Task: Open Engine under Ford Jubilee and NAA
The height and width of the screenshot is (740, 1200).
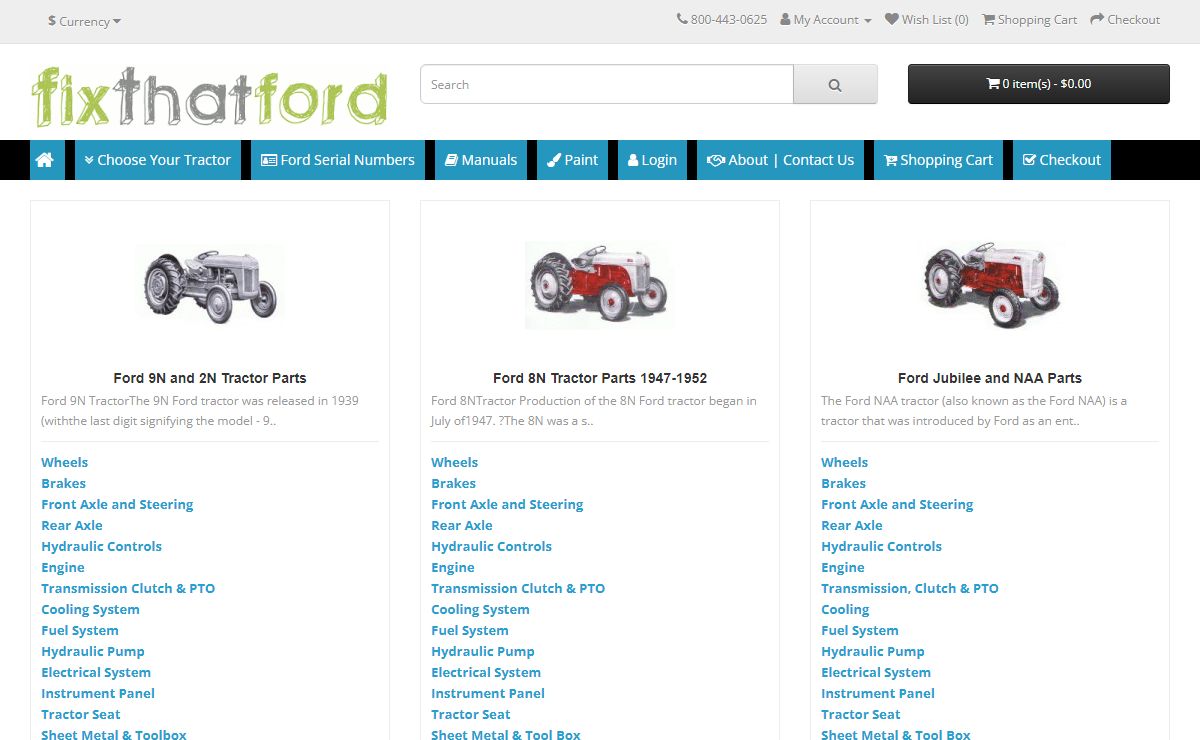Action: [x=843, y=567]
